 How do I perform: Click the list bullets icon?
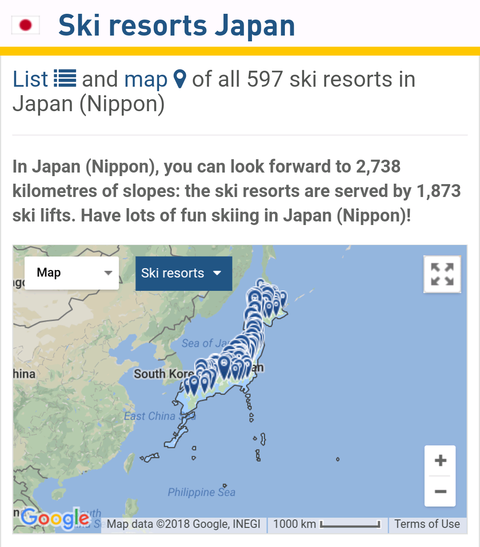(x=65, y=78)
